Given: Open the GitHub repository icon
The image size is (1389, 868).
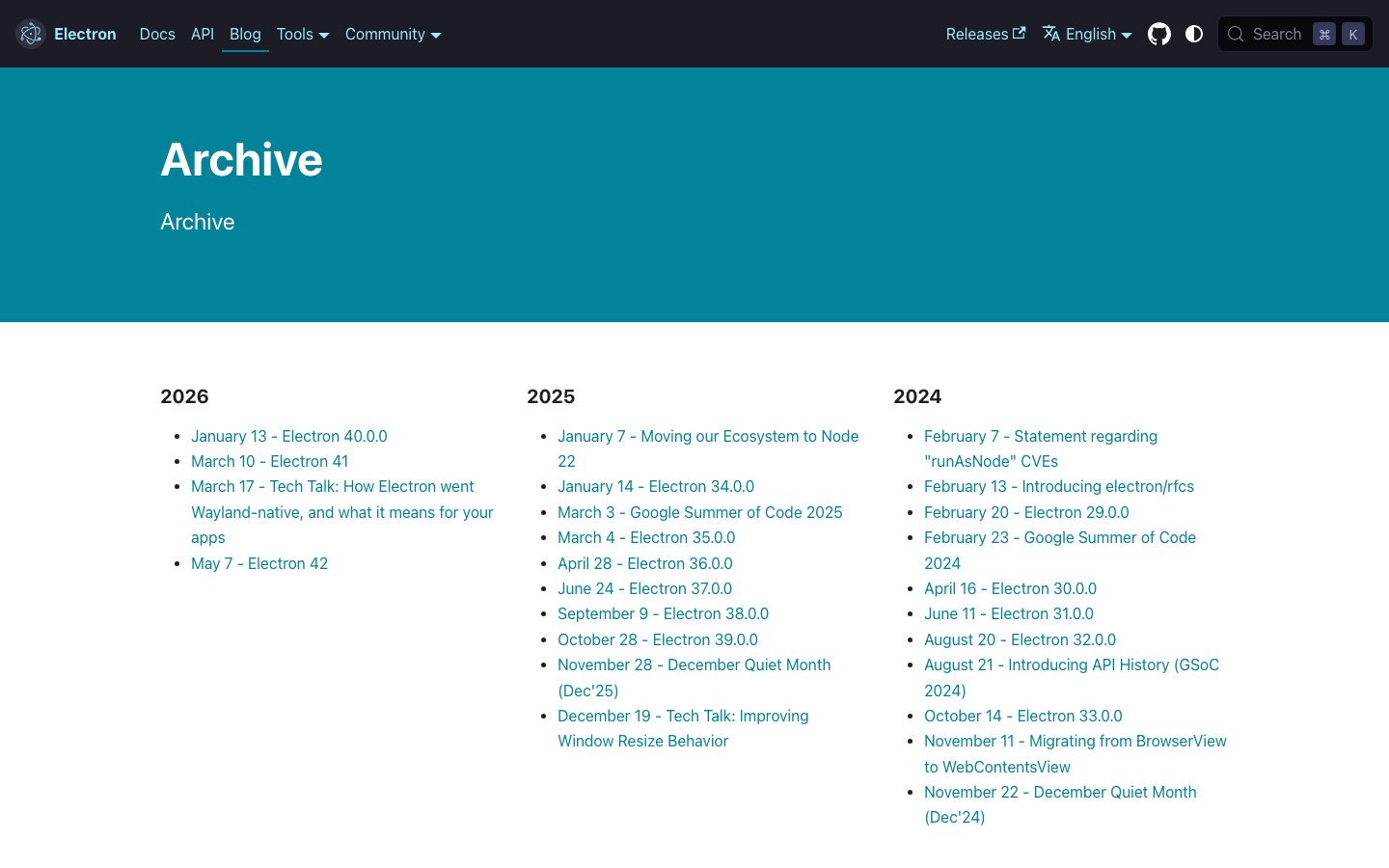Looking at the screenshot, I should coord(1159,34).
